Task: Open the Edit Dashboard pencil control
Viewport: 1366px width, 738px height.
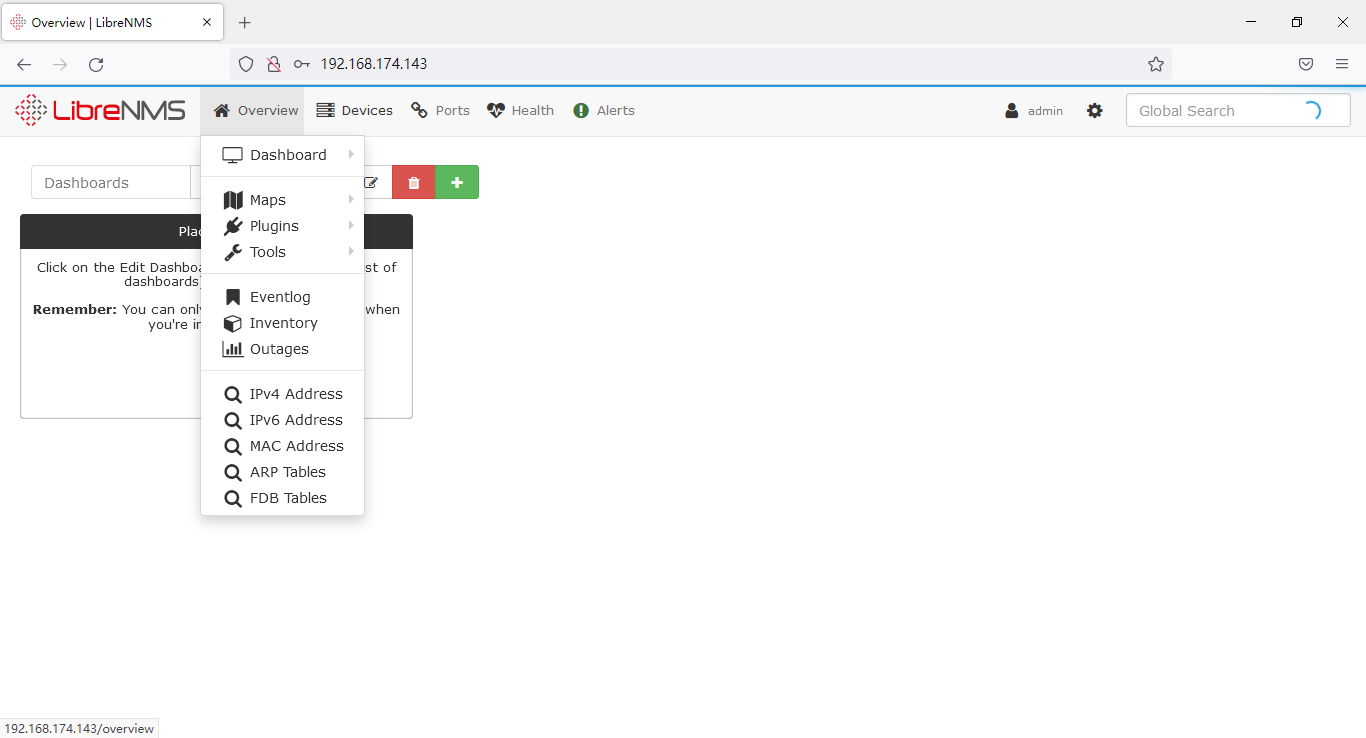Action: click(x=371, y=182)
